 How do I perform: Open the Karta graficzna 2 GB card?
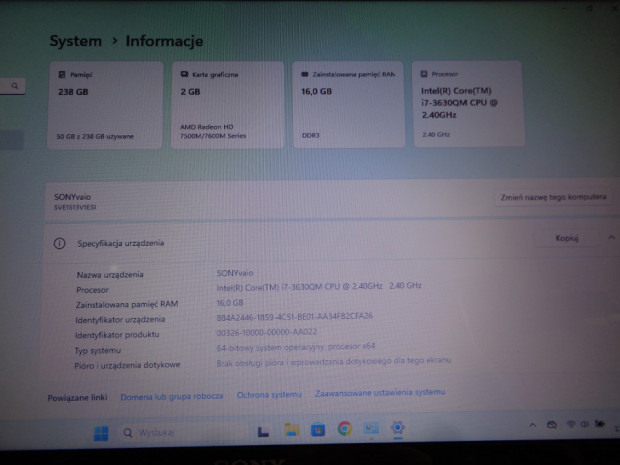(x=227, y=105)
